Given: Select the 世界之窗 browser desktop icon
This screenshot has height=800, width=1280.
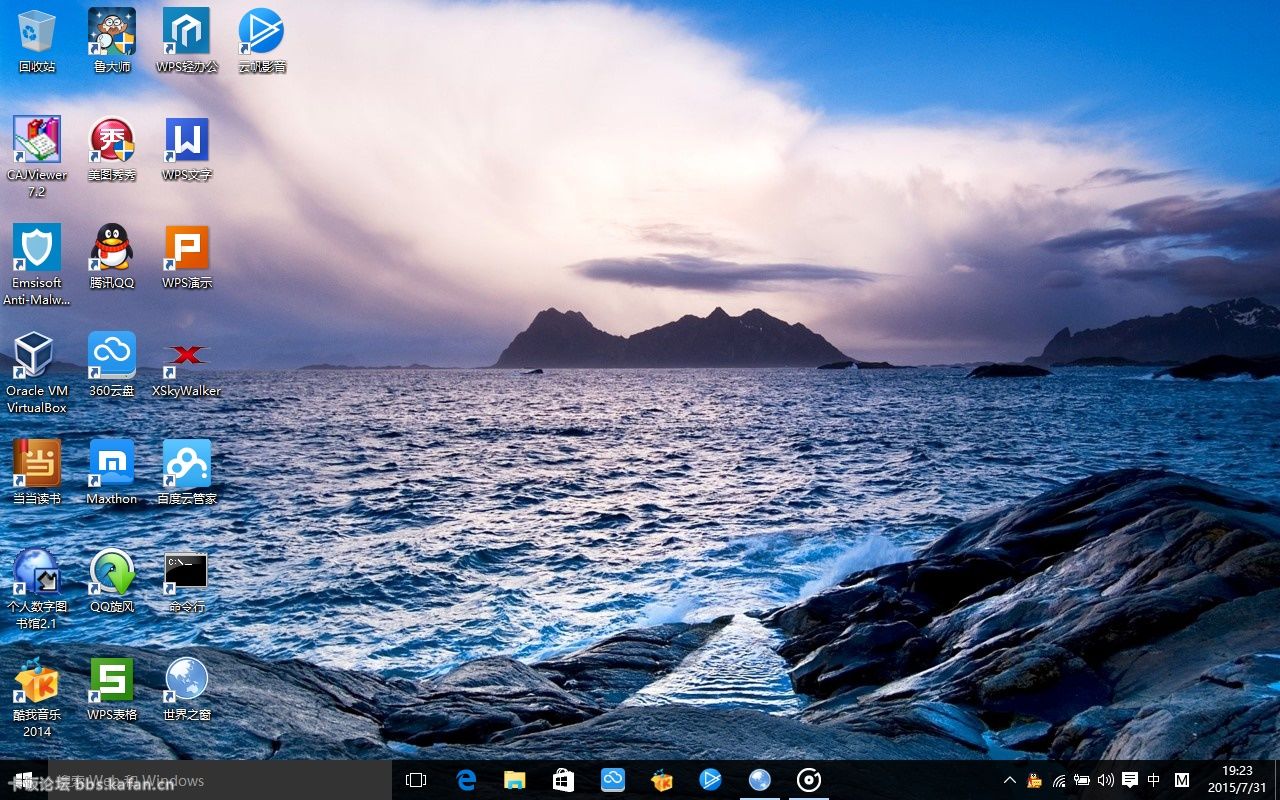Looking at the screenshot, I should (187, 689).
